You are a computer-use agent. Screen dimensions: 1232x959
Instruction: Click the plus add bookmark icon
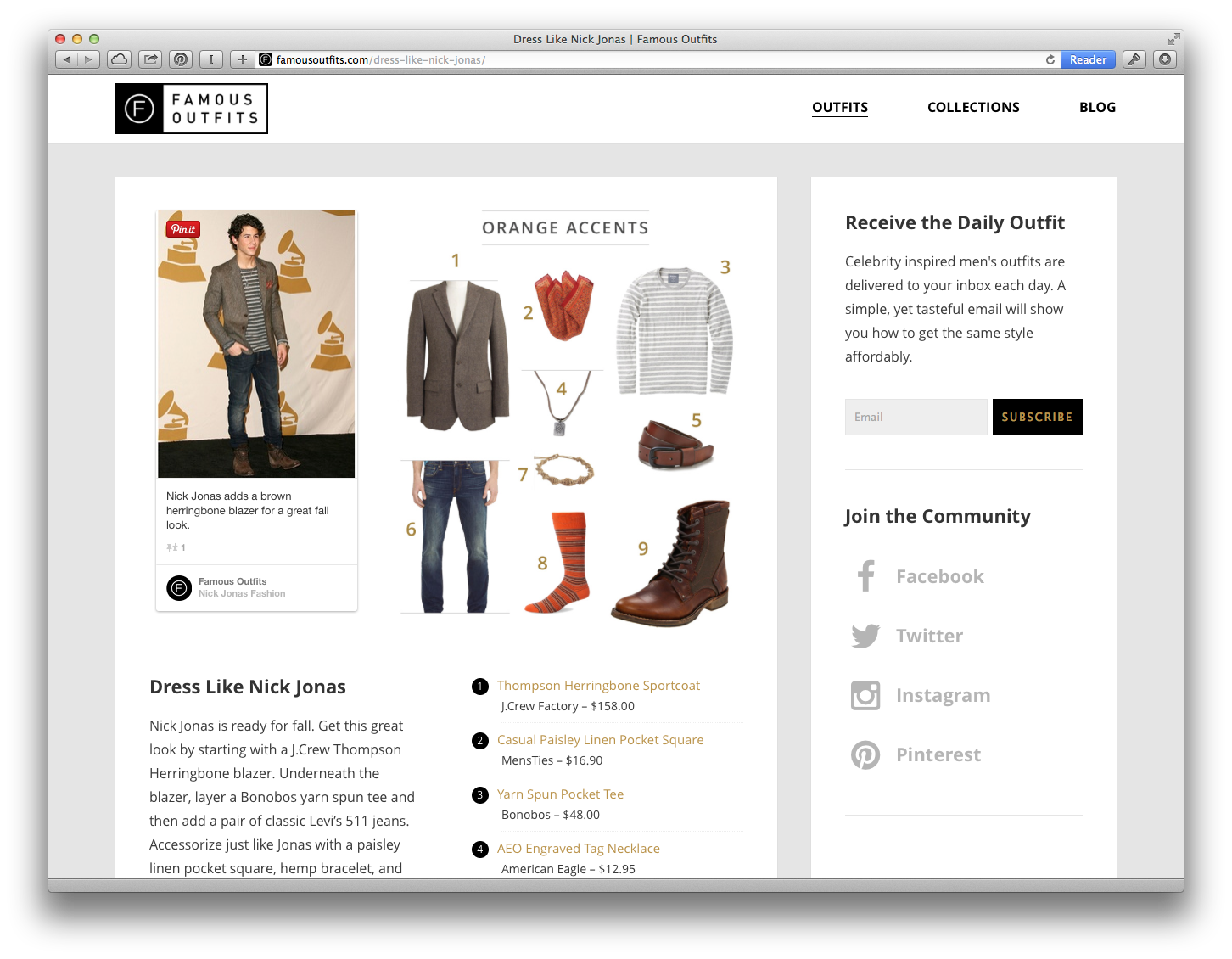243,59
